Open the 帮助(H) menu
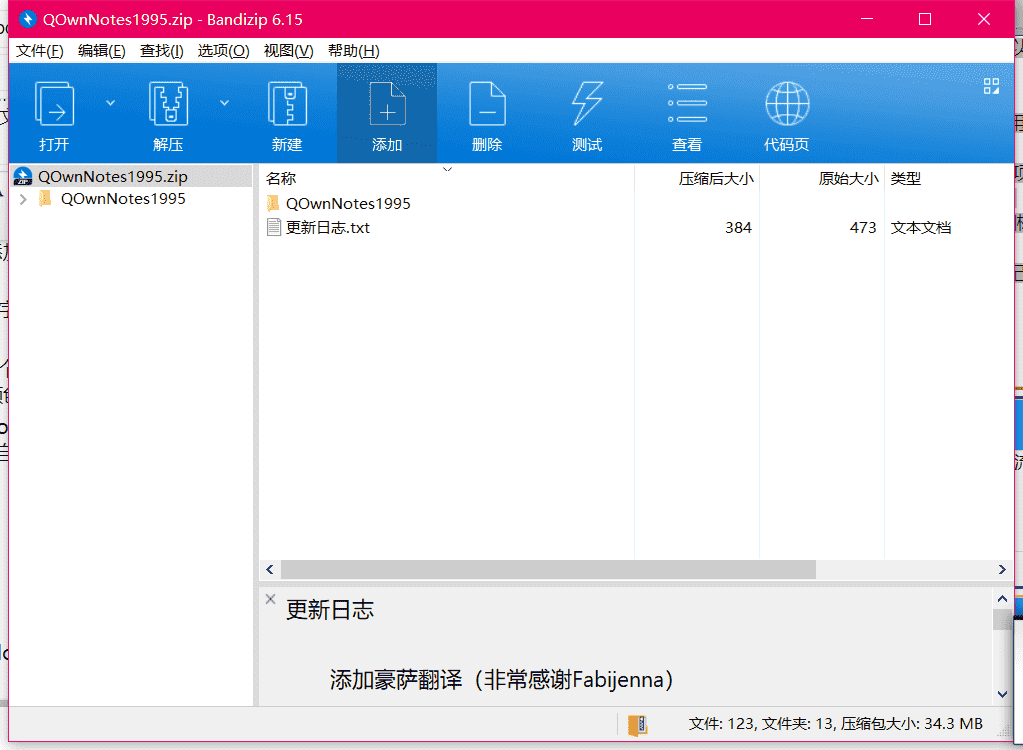 353,51
